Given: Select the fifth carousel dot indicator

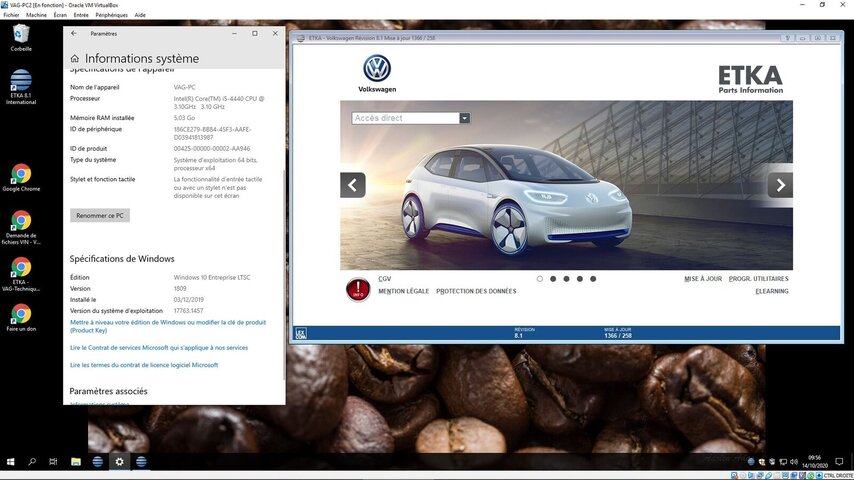Looking at the screenshot, I should (x=593, y=278).
